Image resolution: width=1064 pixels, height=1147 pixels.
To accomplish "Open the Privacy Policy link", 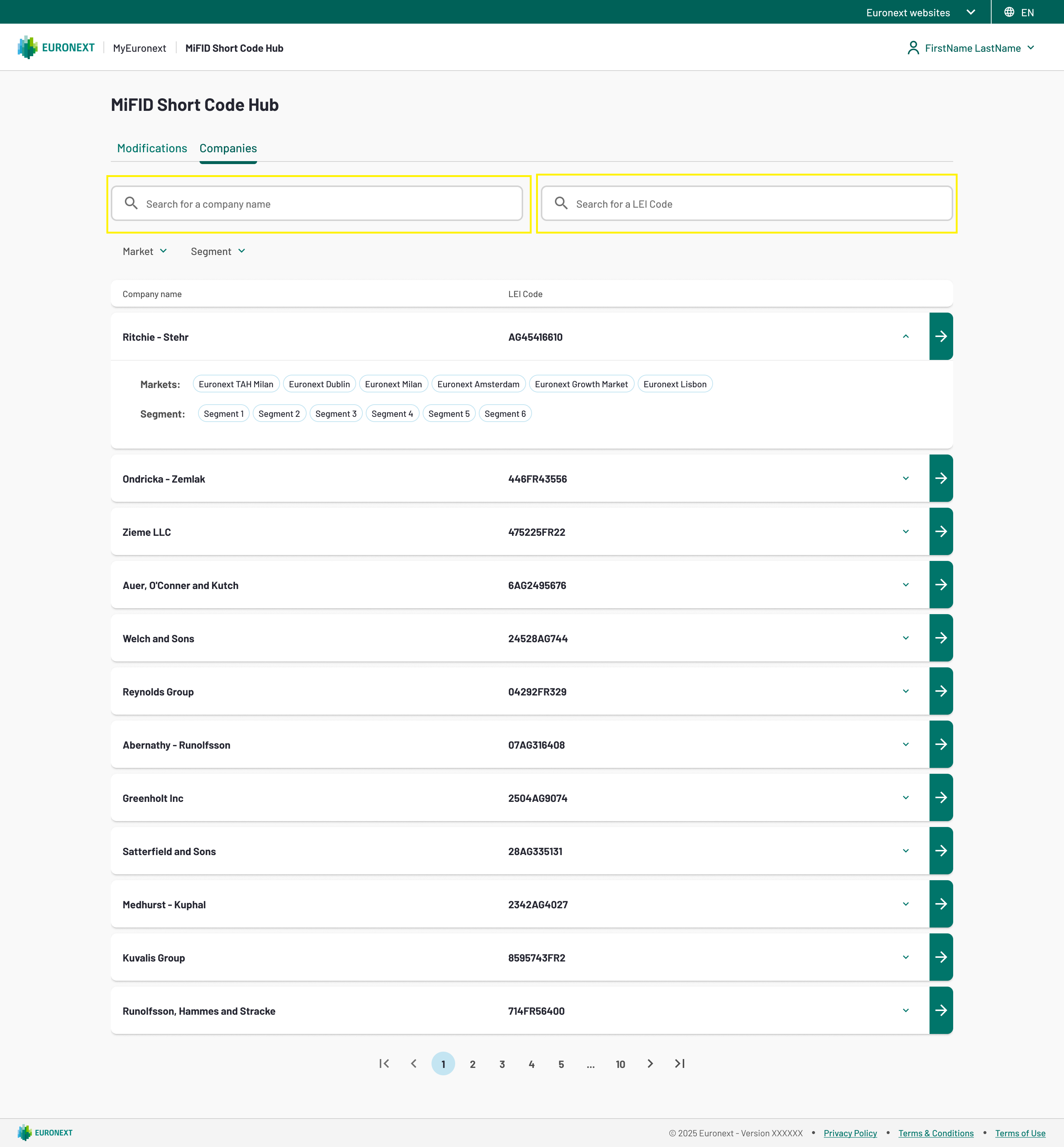I will pos(850,1133).
